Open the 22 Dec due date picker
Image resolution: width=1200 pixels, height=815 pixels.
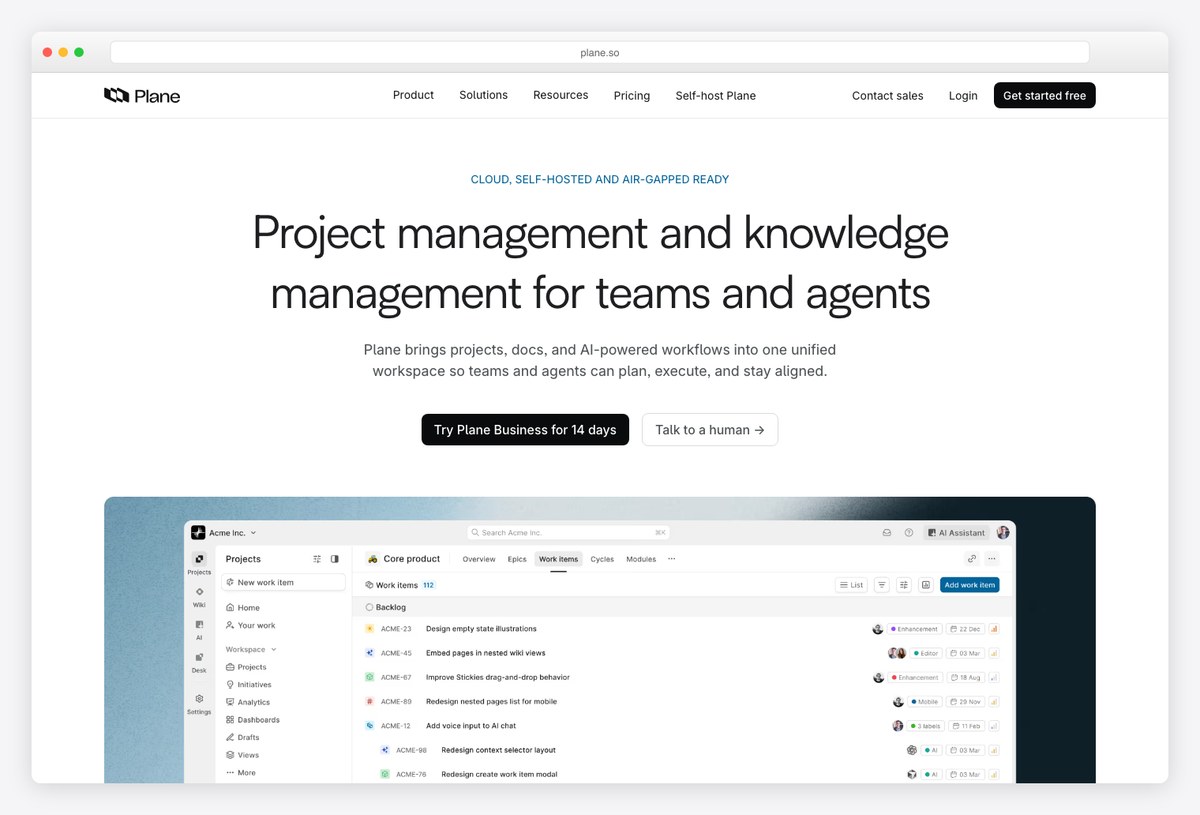(966, 629)
